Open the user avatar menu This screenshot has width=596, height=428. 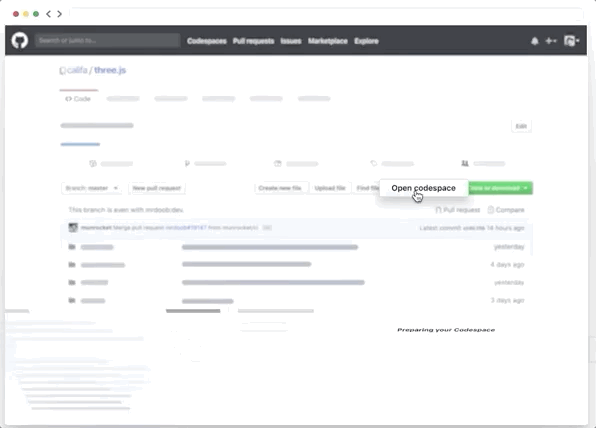(571, 41)
